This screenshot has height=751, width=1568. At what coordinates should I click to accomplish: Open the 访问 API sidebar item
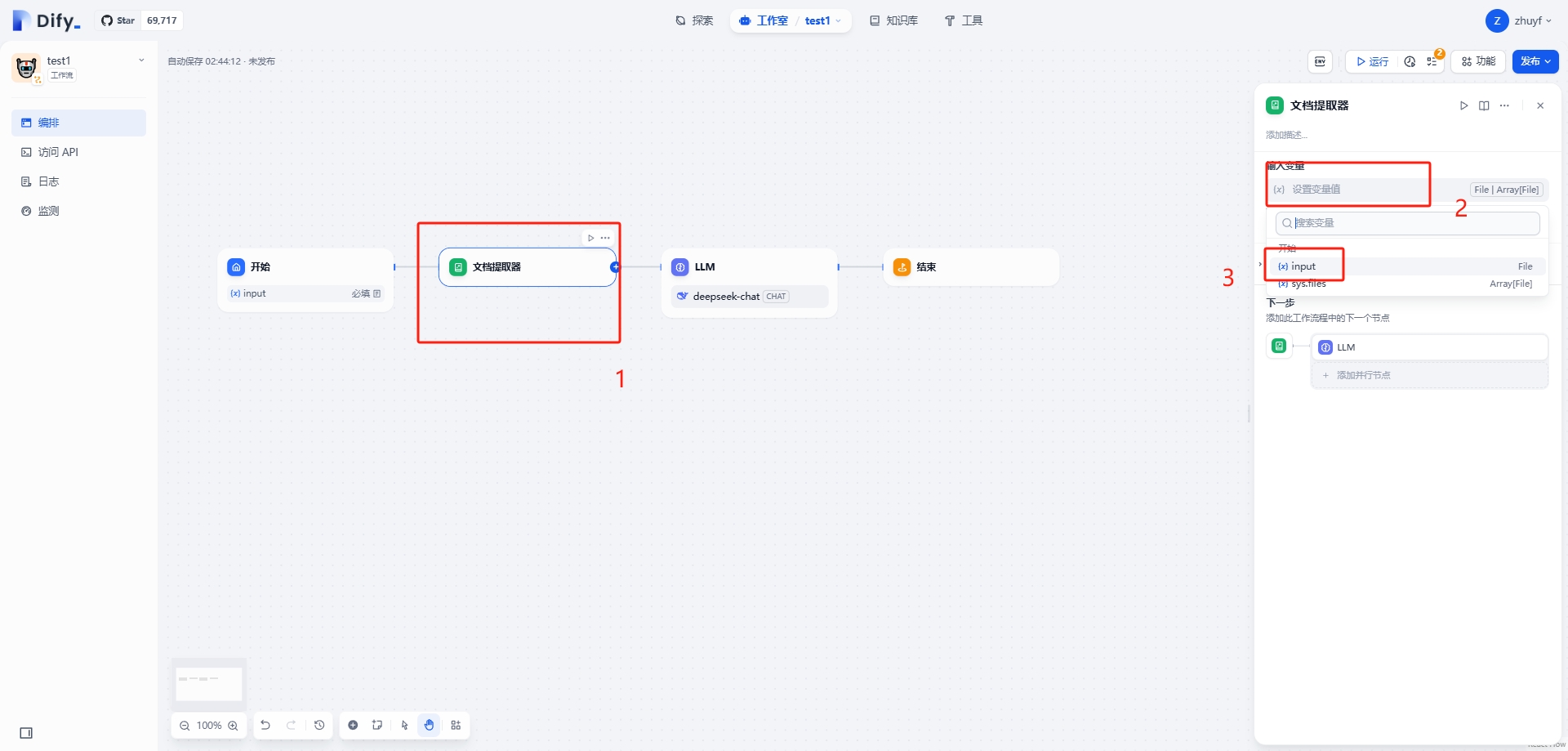click(58, 152)
